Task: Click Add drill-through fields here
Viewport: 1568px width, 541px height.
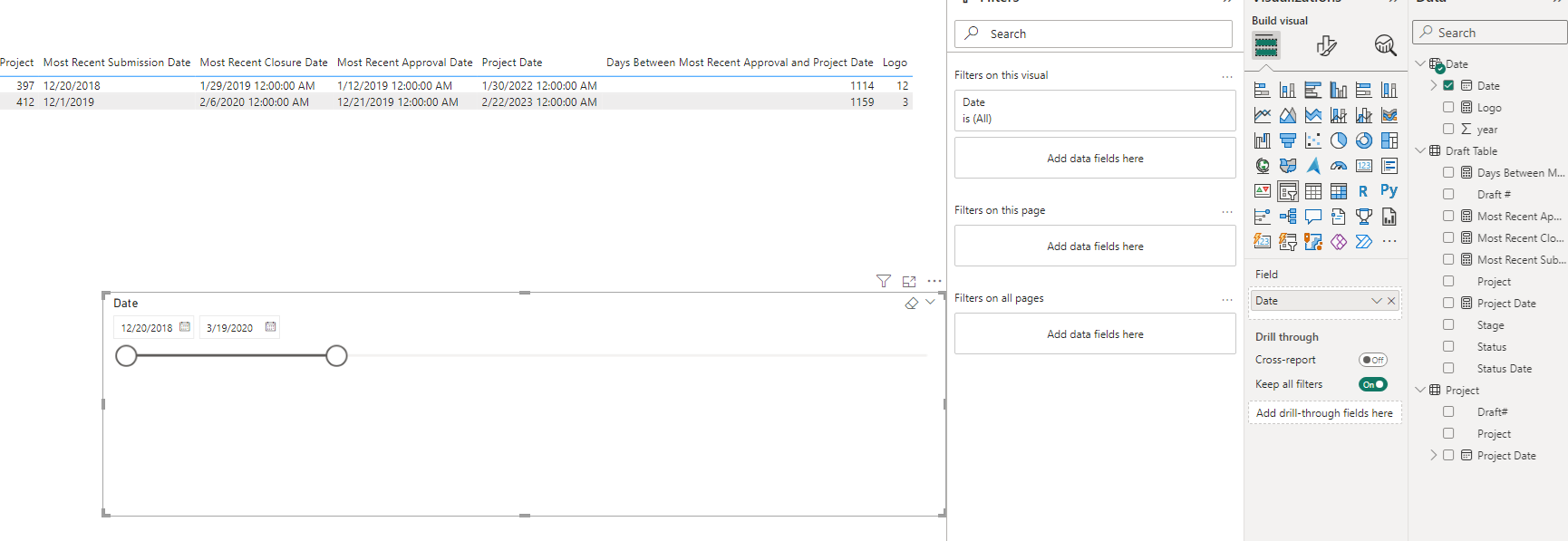Action: [1324, 413]
